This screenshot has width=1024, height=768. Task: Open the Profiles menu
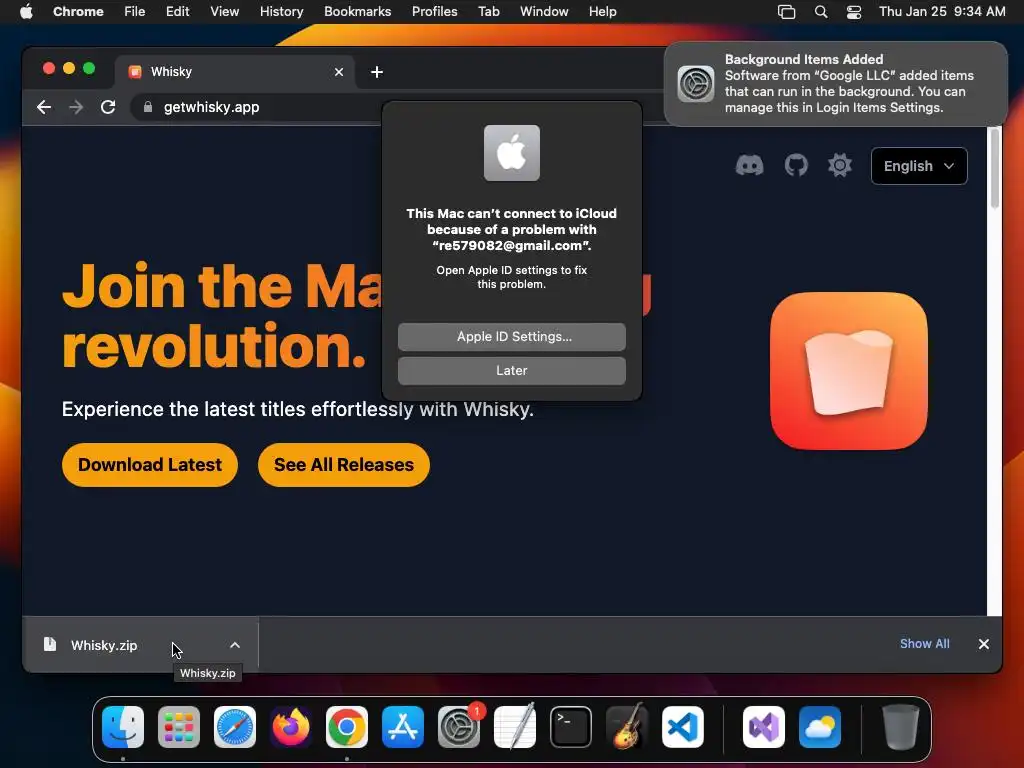click(434, 12)
